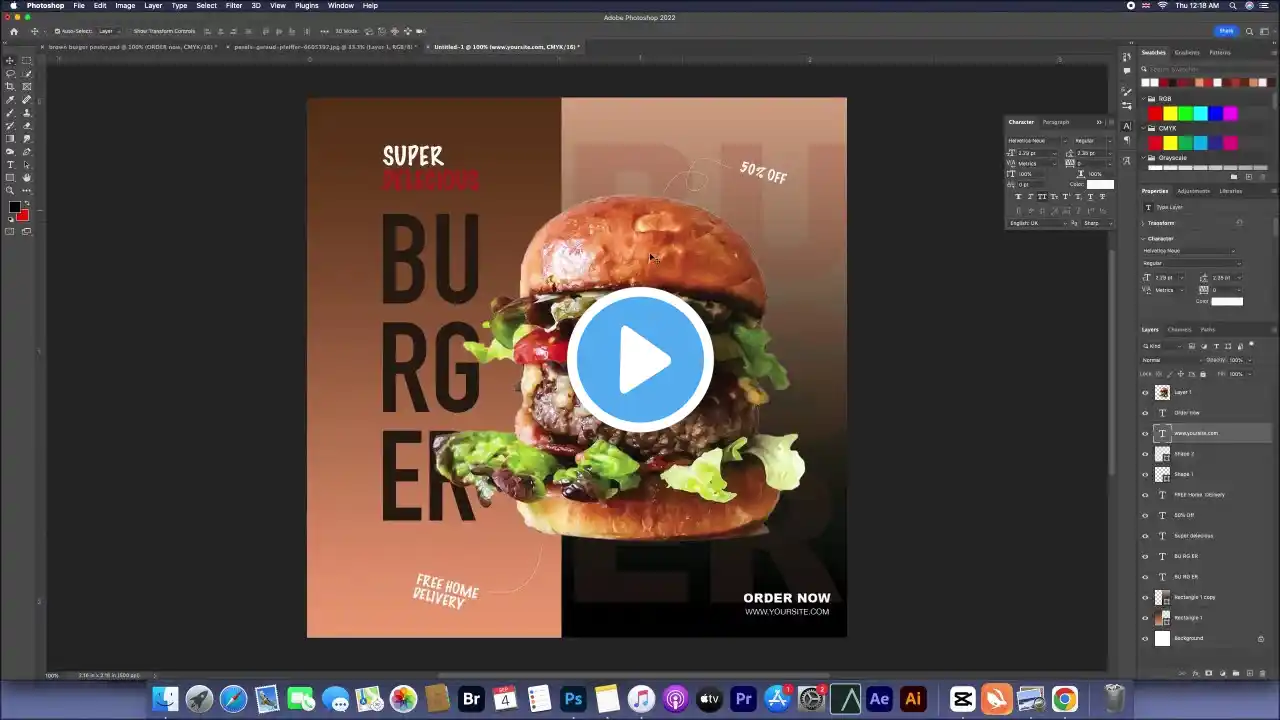Select the Brush tool
This screenshot has width=1280, height=720.
[x=11, y=113]
